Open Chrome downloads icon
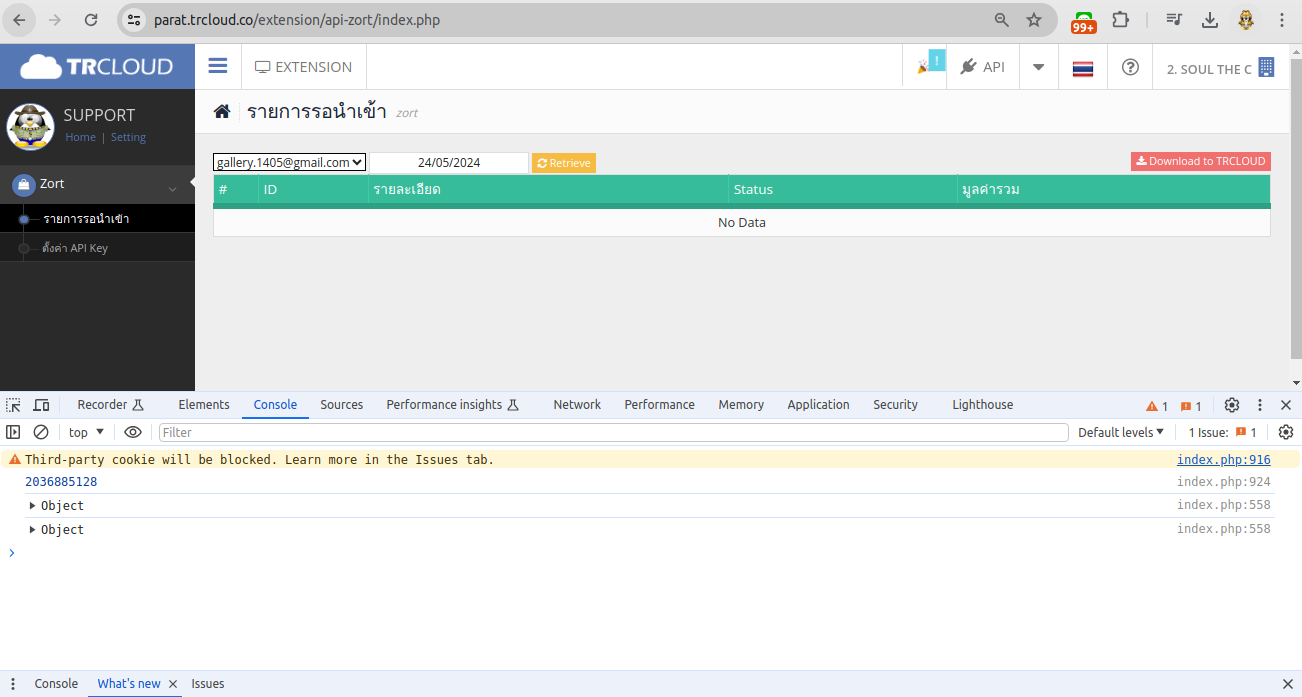The height and width of the screenshot is (697, 1302). point(1210,20)
